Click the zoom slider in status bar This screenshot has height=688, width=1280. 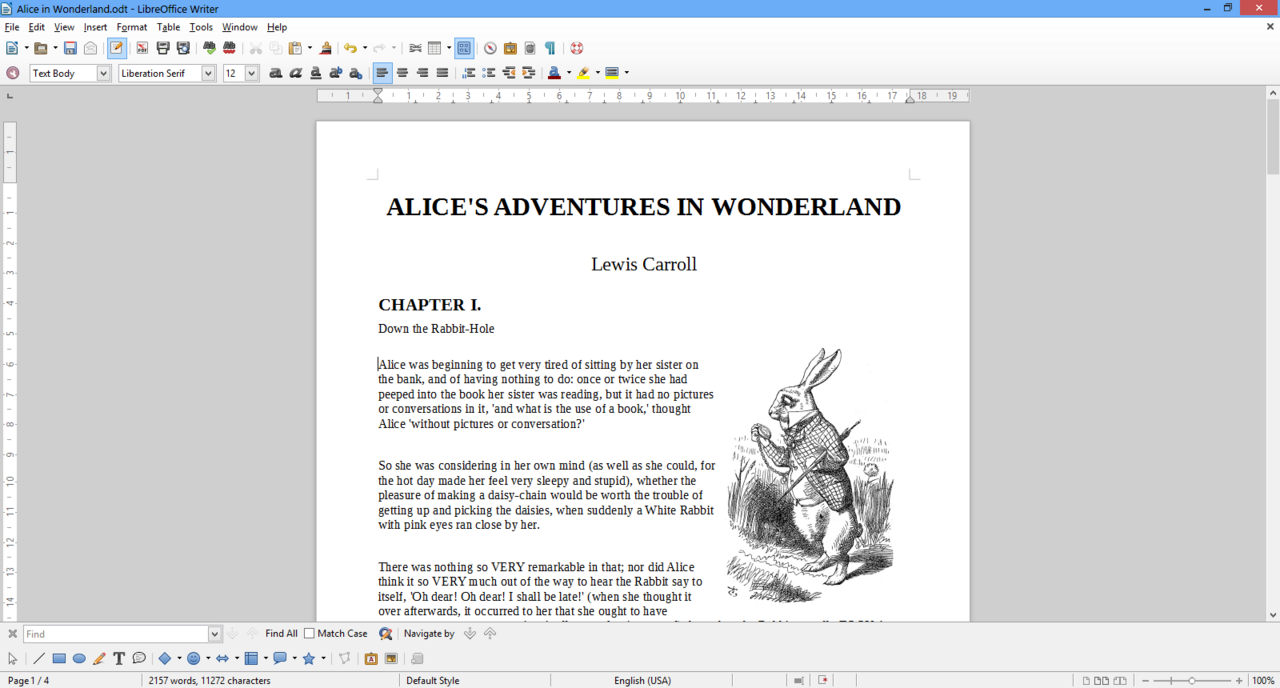coord(1192,681)
